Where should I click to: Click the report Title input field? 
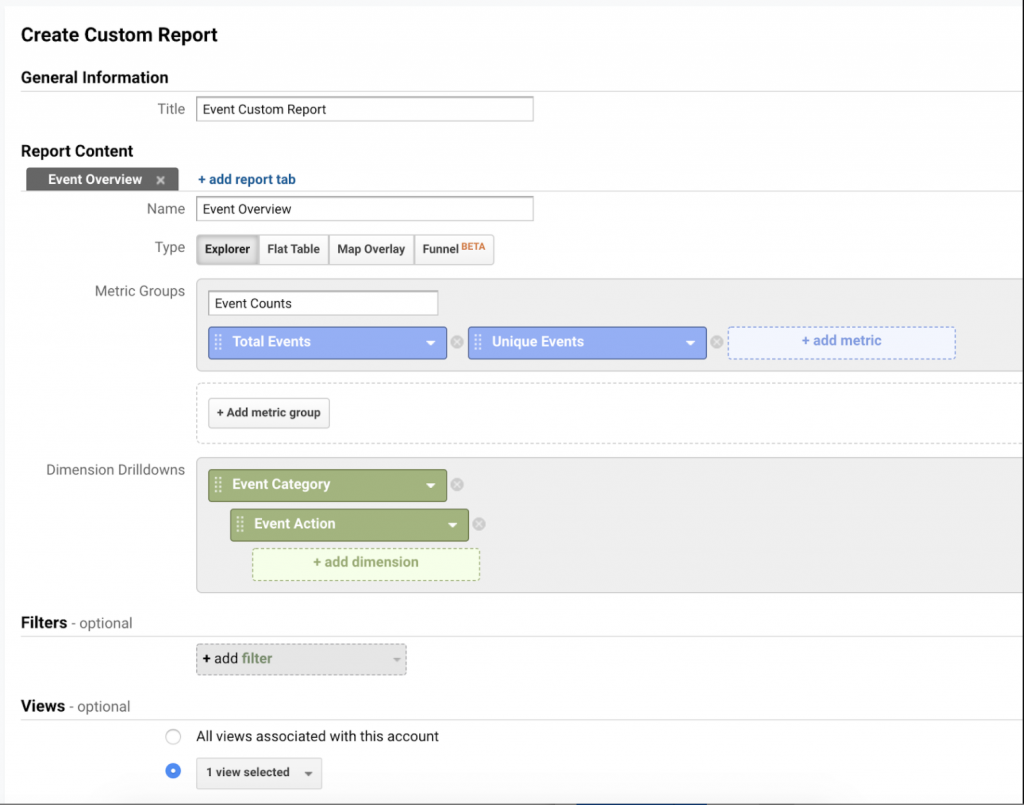(364, 109)
